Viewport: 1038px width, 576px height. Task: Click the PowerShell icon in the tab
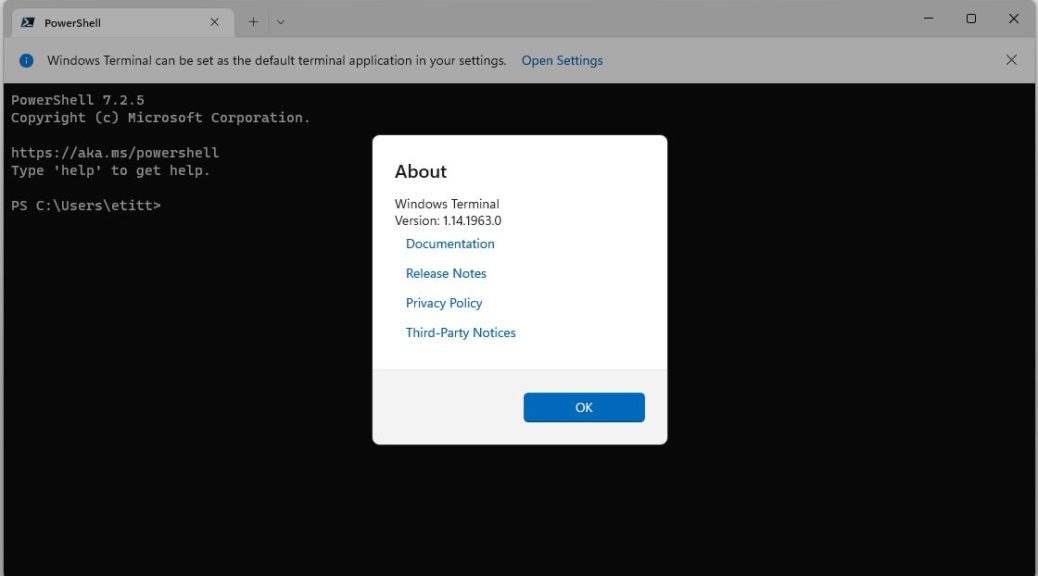click(x=28, y=23)
